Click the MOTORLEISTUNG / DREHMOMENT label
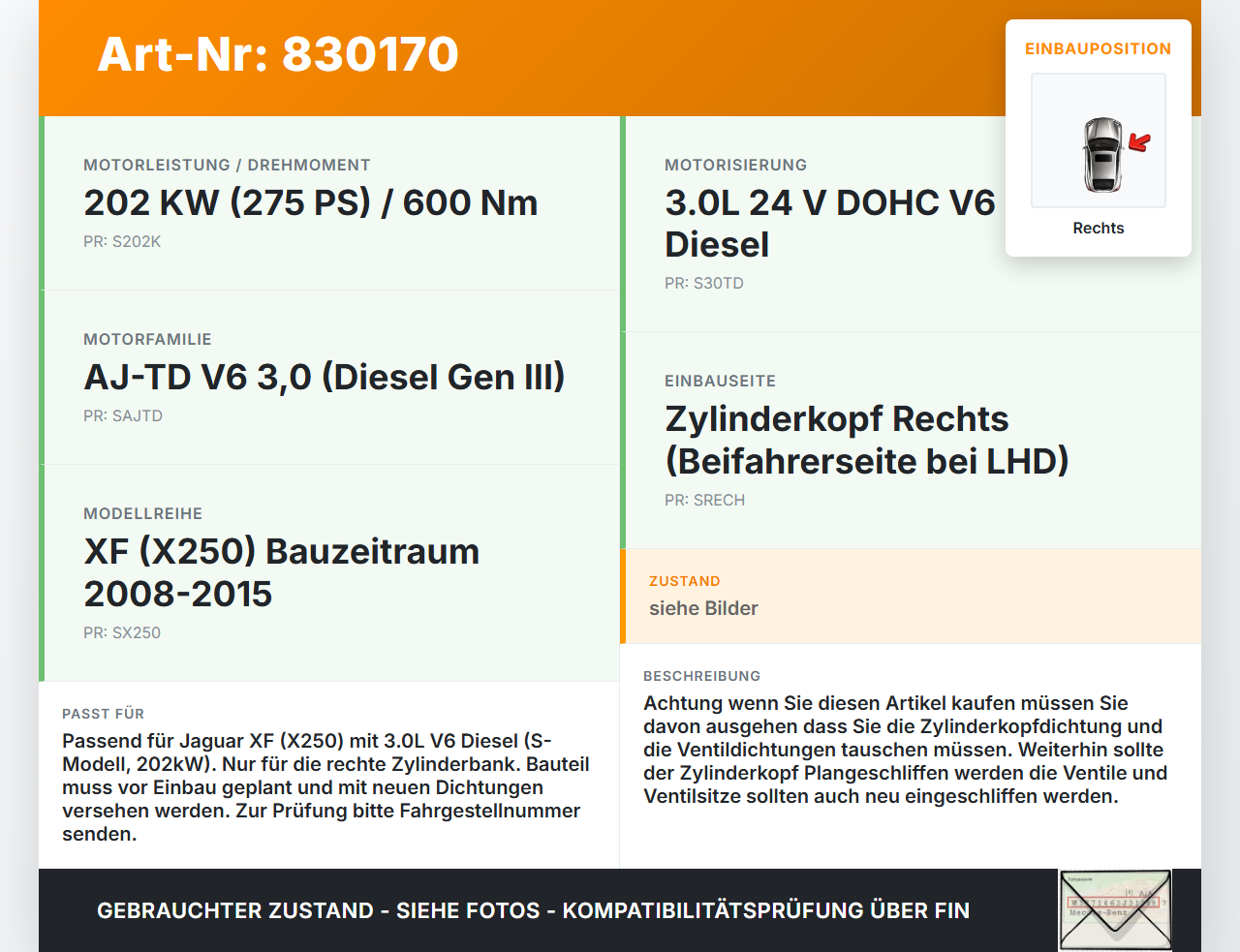This screenshot has height=952, width=1240. 227,165
